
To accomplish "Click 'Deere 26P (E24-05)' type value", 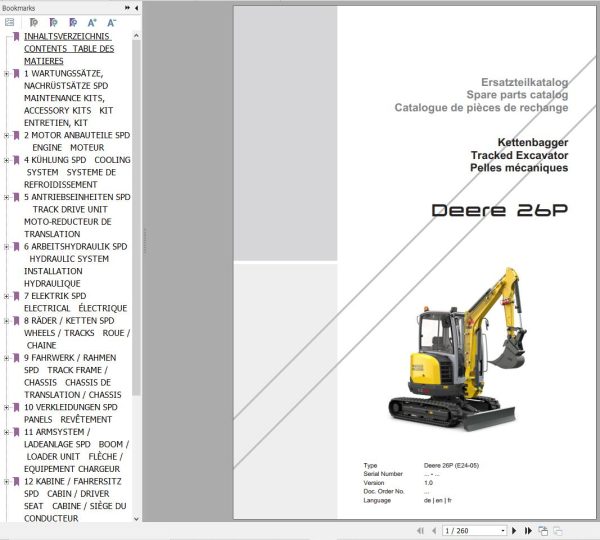I will (x=451, y=465).
